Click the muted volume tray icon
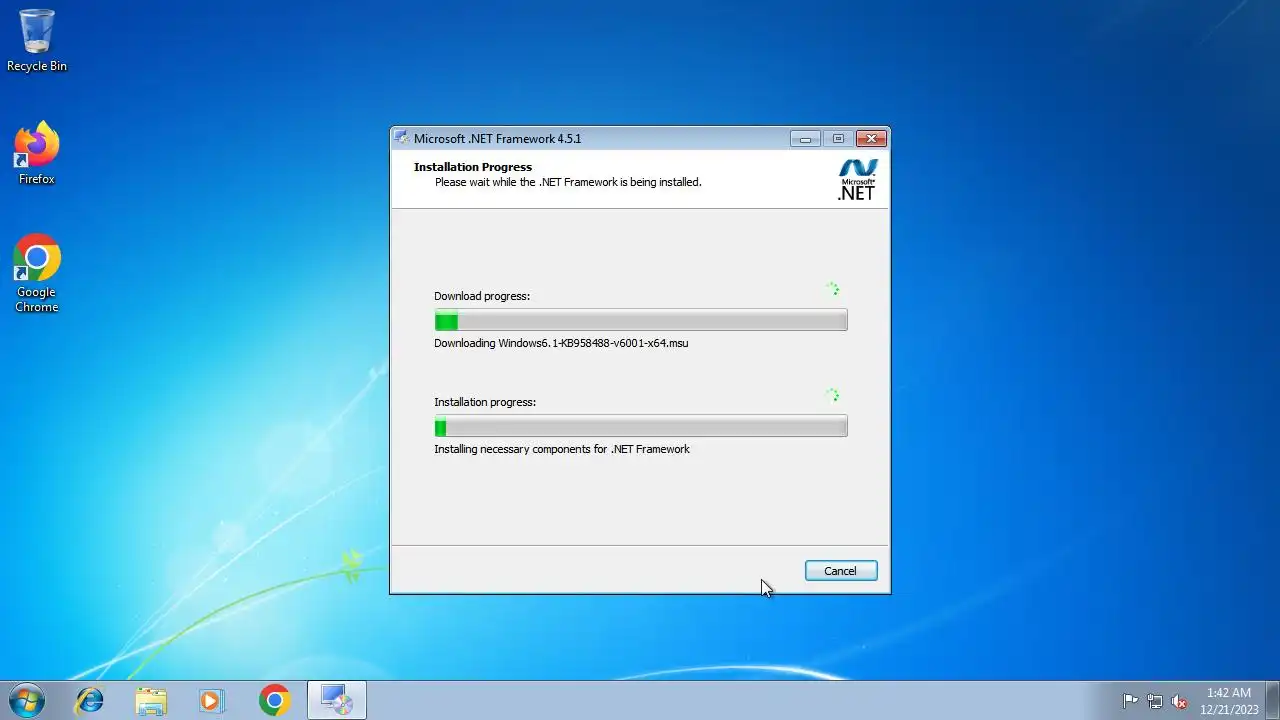 click(x=1180, y=701)
